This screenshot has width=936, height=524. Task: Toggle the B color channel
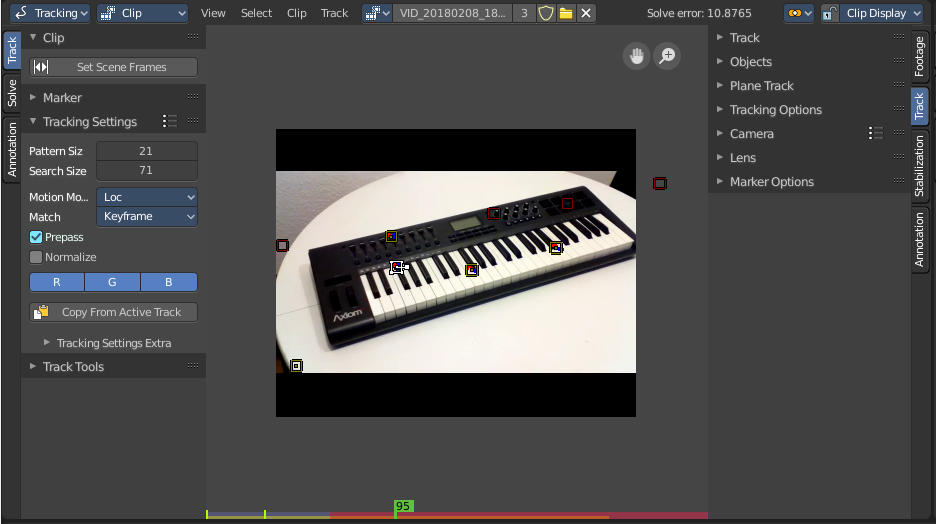169,282
